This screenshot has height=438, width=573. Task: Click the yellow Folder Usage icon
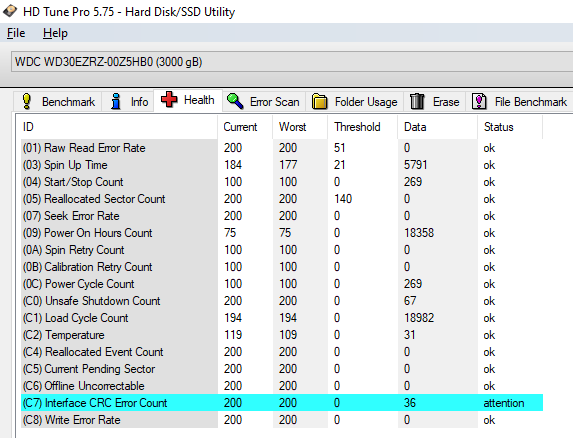pos(319,101)
